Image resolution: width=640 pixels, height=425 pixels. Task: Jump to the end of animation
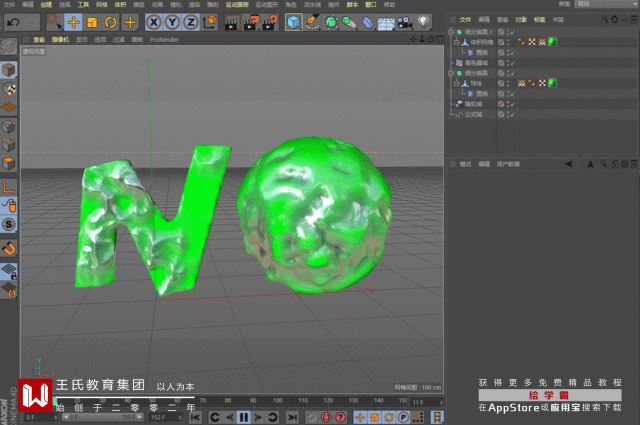(292, 417)
